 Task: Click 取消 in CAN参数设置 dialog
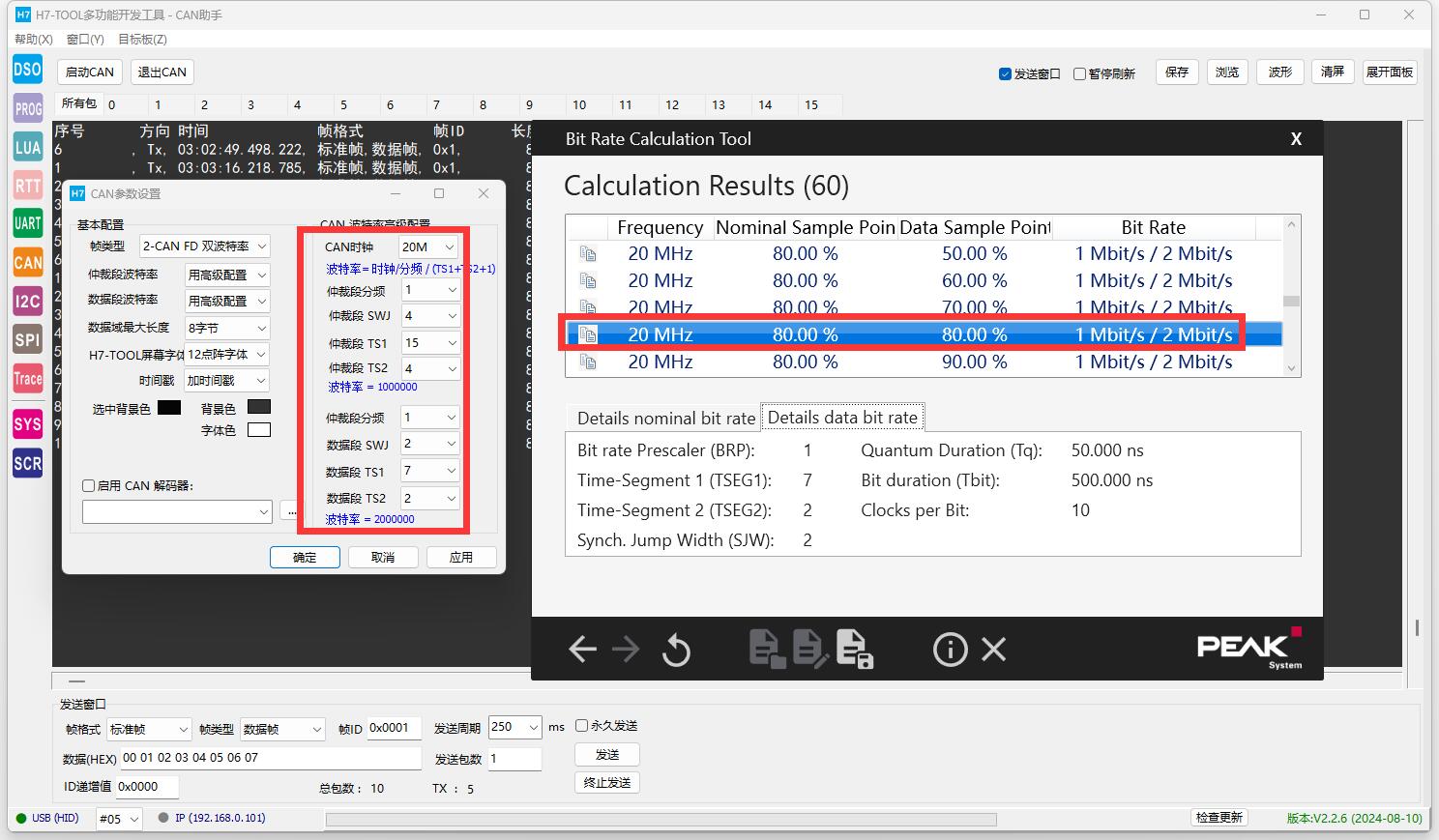tap(383, 557)
